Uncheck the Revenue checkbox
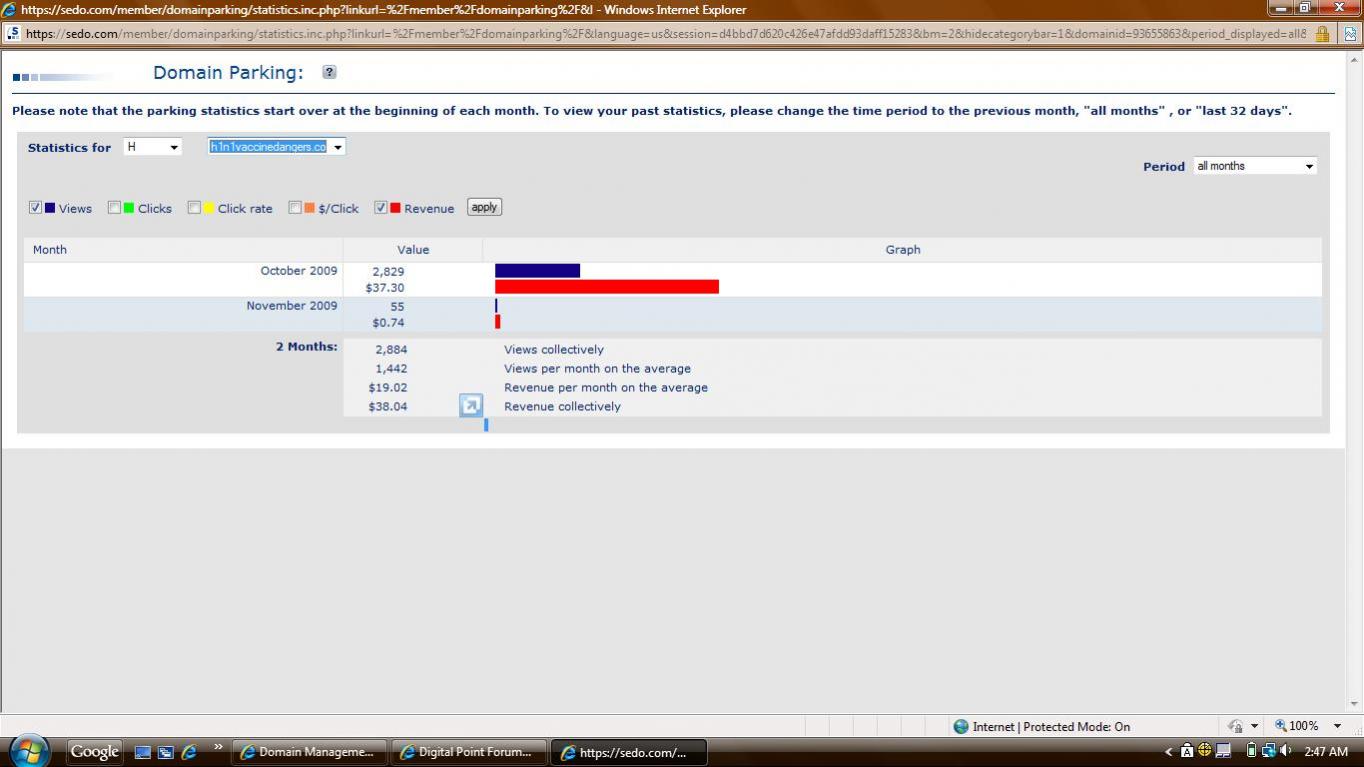Viewport: 1364px width, 767px height. click(x=381, y=208)
